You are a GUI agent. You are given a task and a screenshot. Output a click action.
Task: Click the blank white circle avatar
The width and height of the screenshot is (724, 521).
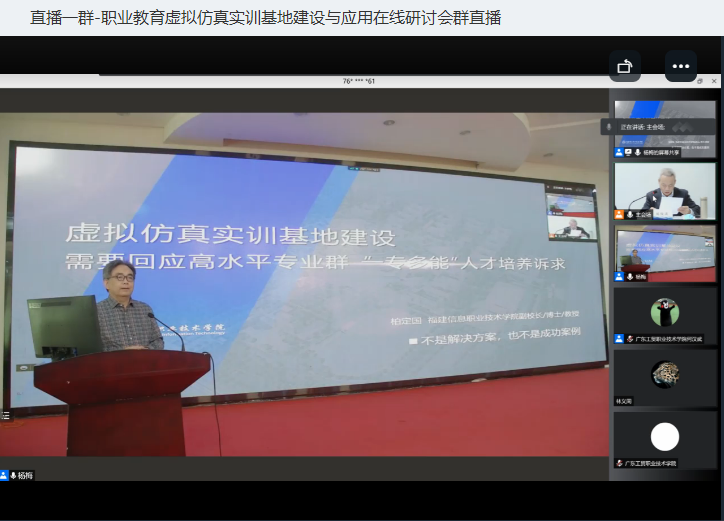(664, 437)
